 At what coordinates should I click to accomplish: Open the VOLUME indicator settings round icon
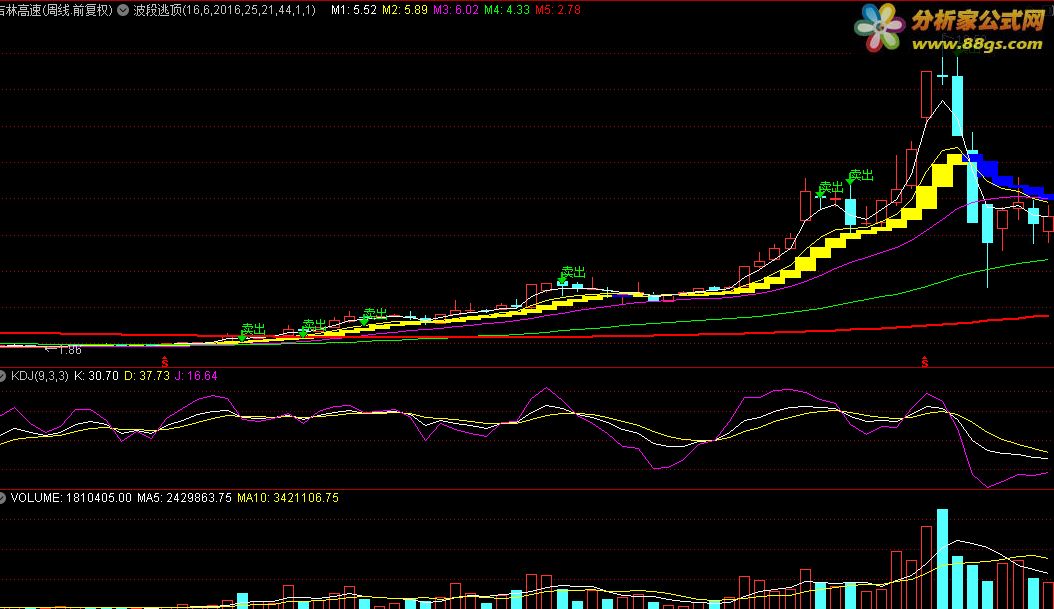tap(2, 498)
